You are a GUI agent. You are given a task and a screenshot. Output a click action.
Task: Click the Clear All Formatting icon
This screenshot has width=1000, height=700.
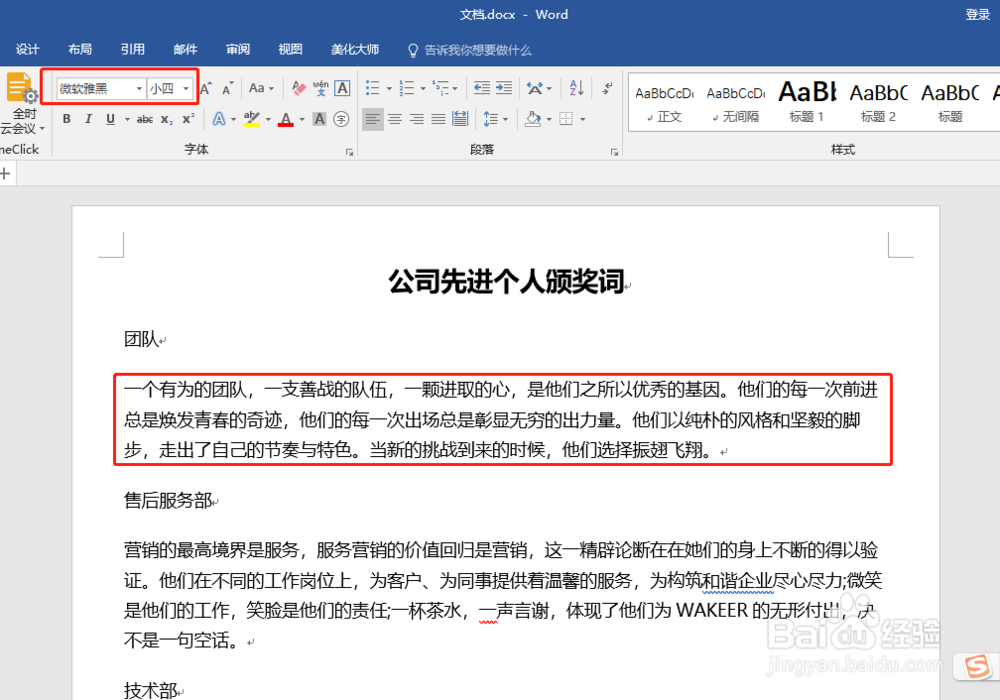[x=297, y=88]
